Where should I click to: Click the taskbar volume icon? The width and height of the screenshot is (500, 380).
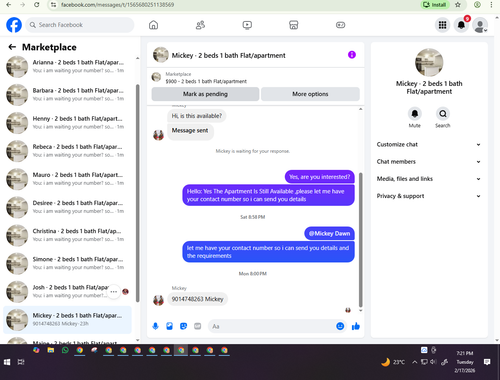tap(433, 362)
